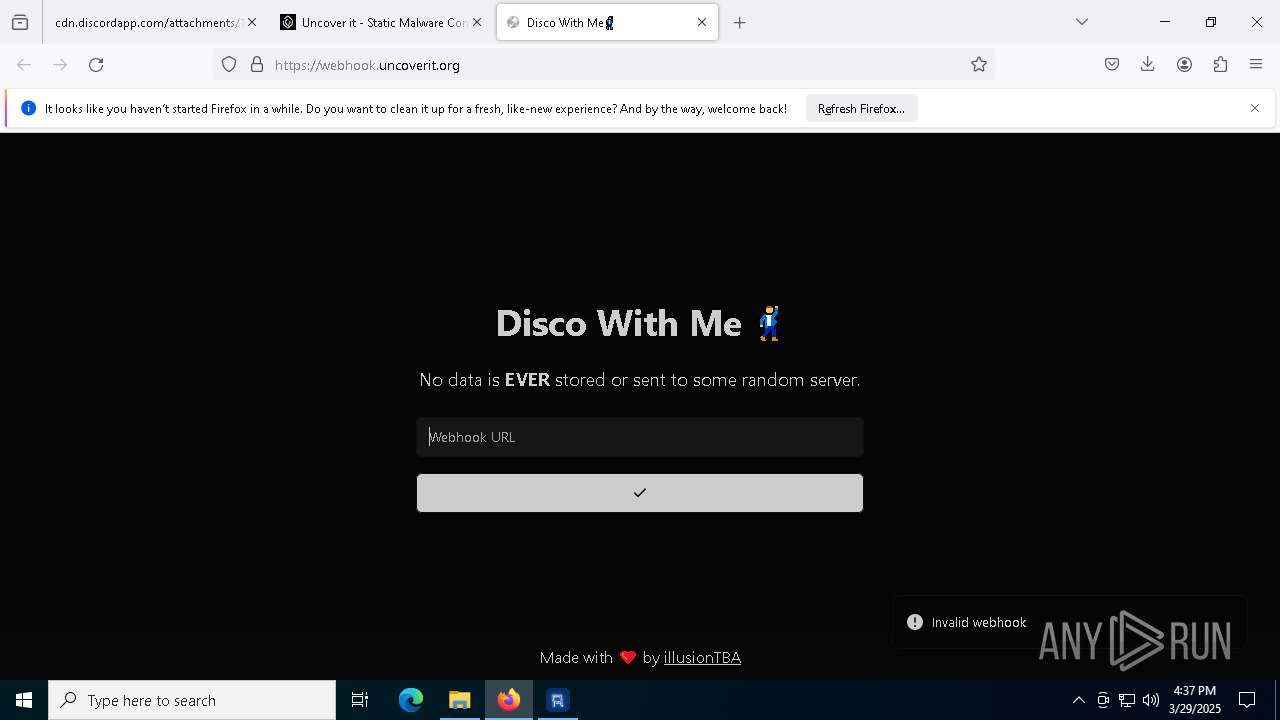Viewport: 1280px width, 720px height.
Task: Select Firefox icon in taskbar
Action: click(x=509, y=700)
